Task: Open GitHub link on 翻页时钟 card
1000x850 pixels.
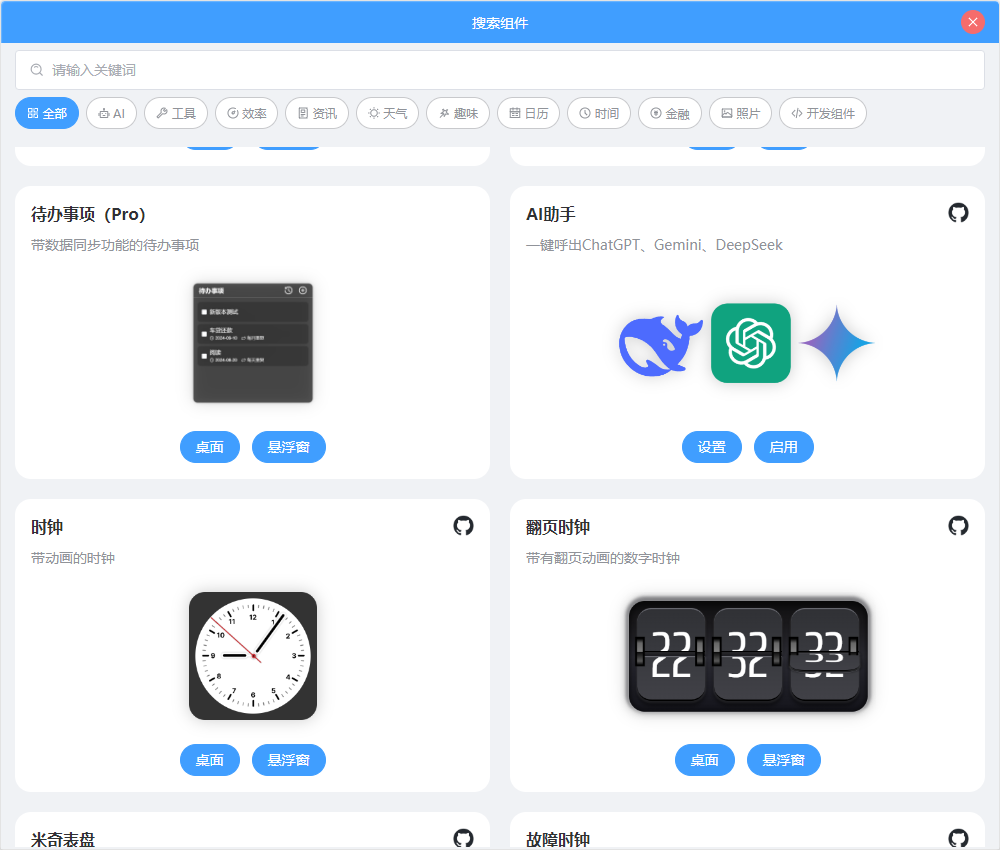Action: [x=958, y=526]
